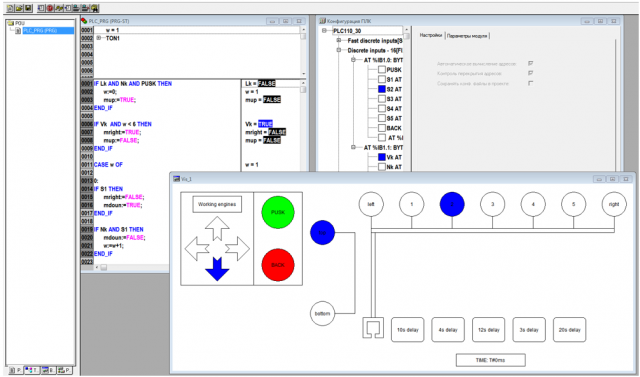640x377 pixels.
Task: Expand Fast discrete inputs node
Action: tap(339, 40)
